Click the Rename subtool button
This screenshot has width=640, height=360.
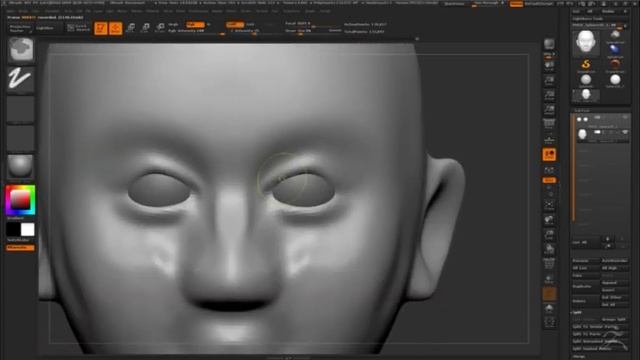(x=586, y=260)
